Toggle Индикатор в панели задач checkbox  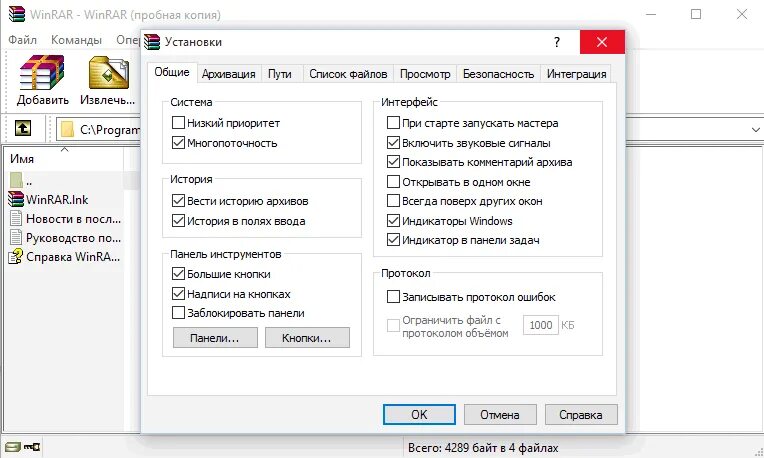pyautogui.click(x=393, y=240)
